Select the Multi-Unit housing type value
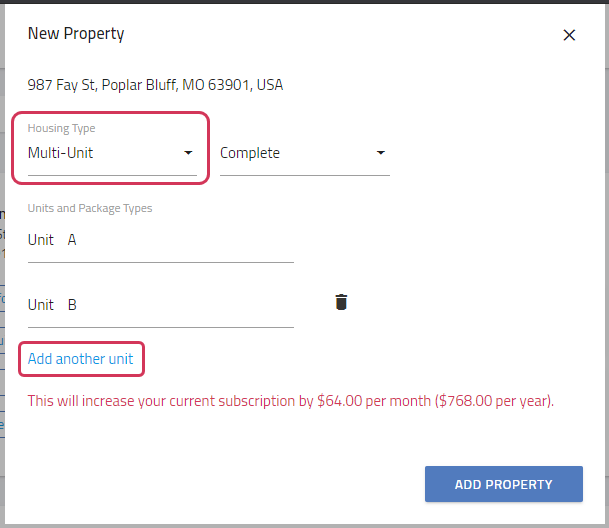 [x=60, y=153]
